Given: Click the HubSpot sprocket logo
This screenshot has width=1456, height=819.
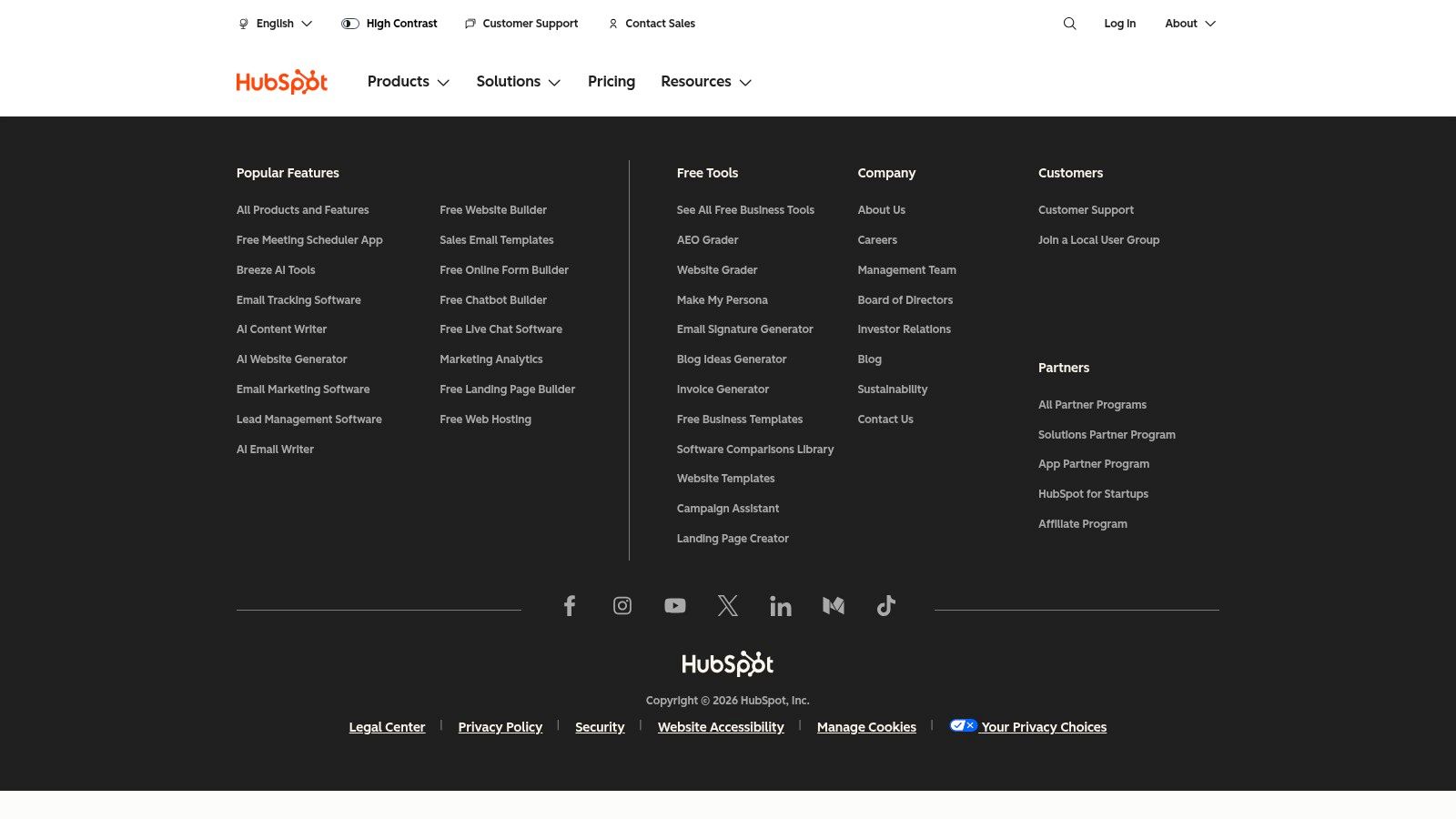Looking at the screenshot, I should [281, 82].
